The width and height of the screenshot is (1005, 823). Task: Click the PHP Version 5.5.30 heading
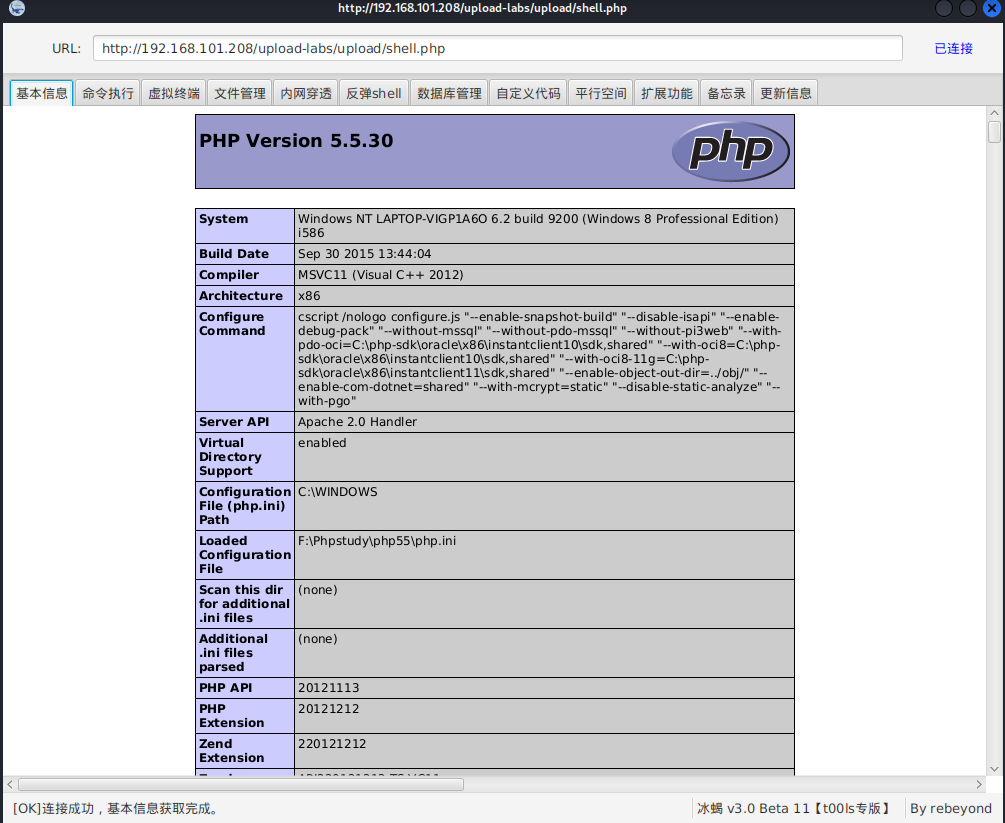pos(296,140)
